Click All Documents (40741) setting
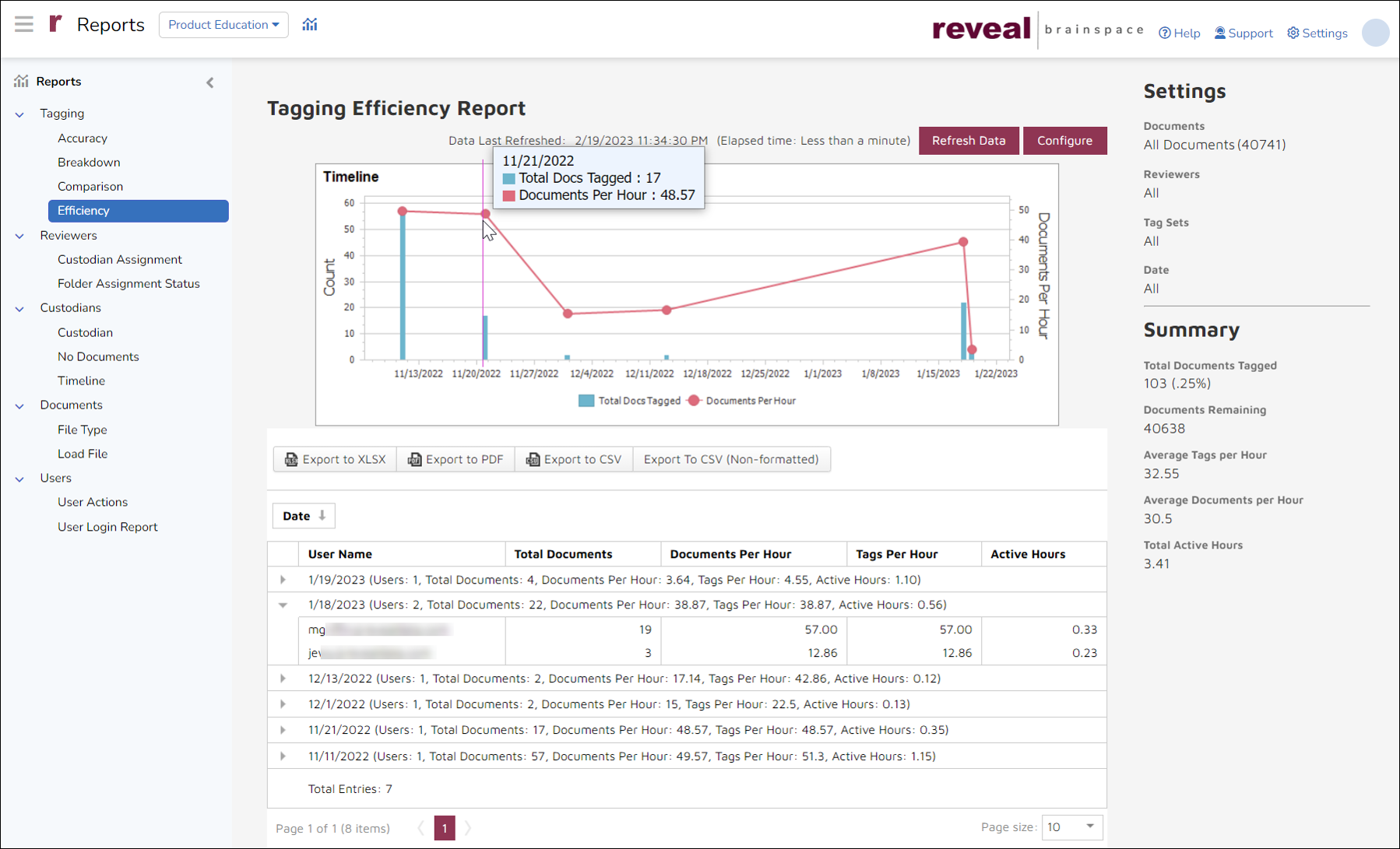 pos(1215,145)
